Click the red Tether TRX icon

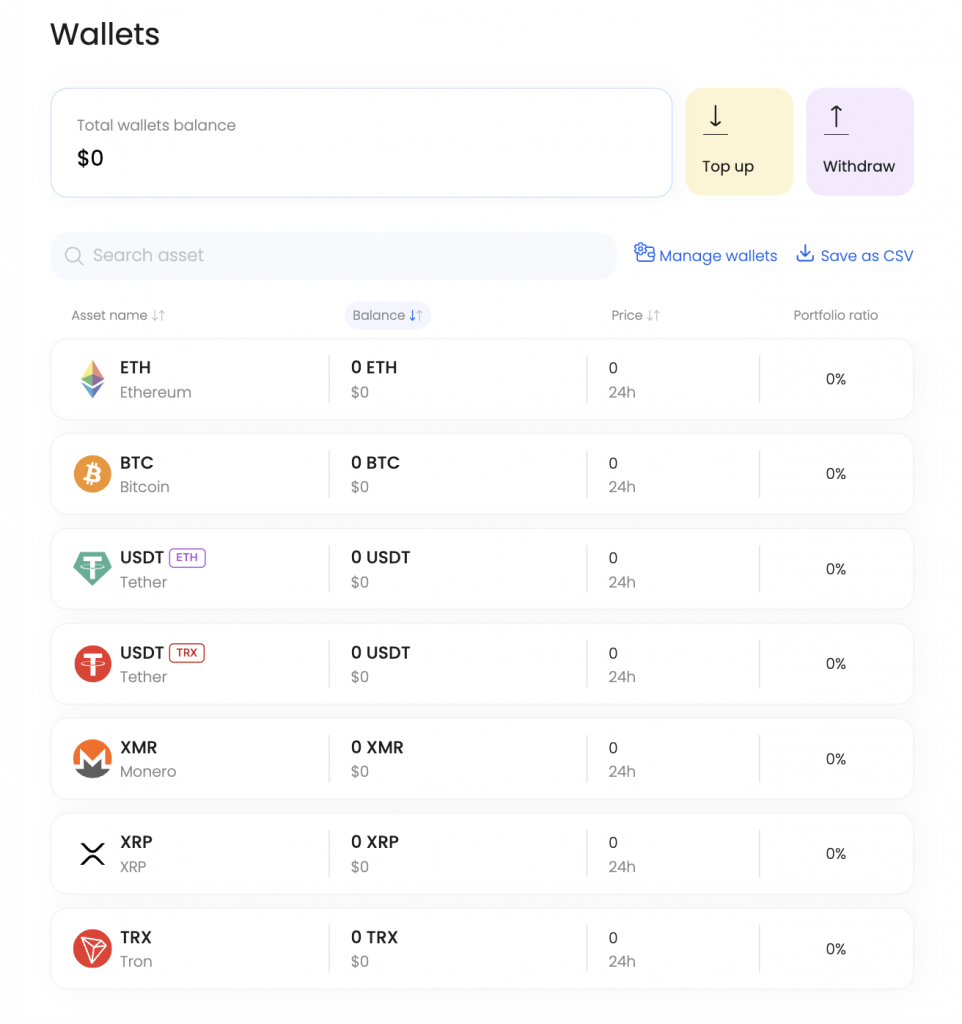92,663
